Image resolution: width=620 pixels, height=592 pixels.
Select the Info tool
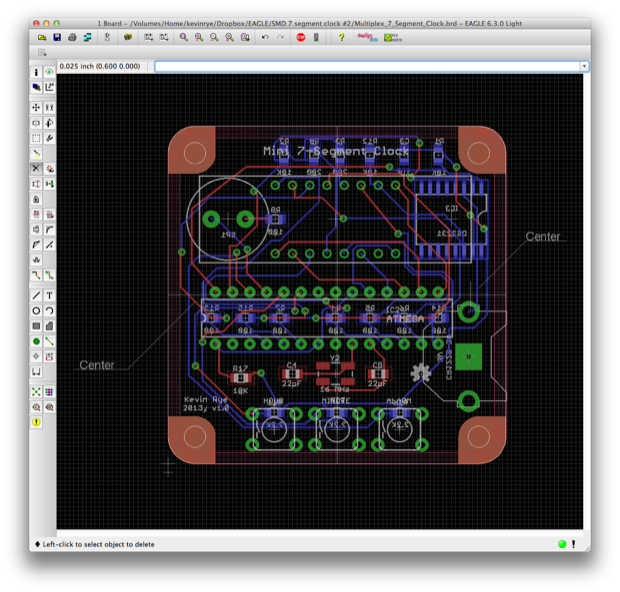pyautogui.click(x=36, y=72)
